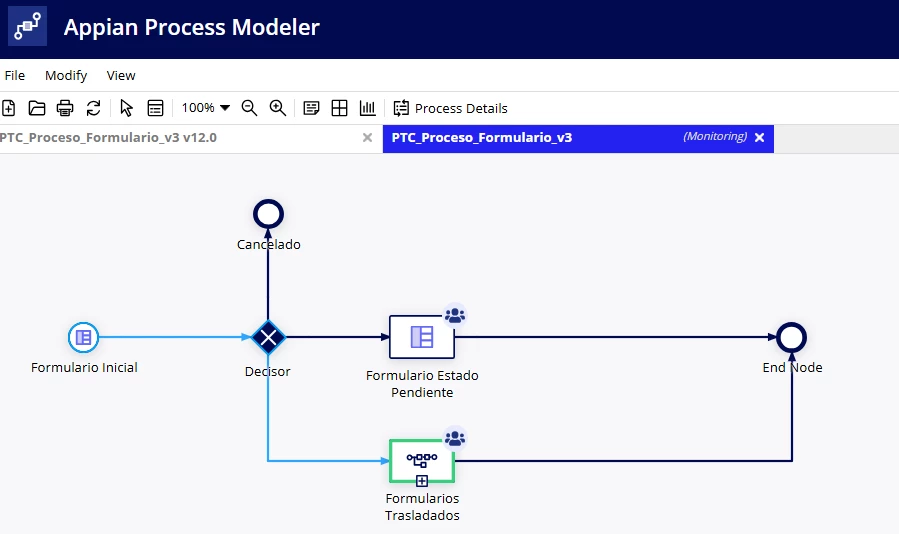Open the properties list icon in toolbar

pos(155,108)
